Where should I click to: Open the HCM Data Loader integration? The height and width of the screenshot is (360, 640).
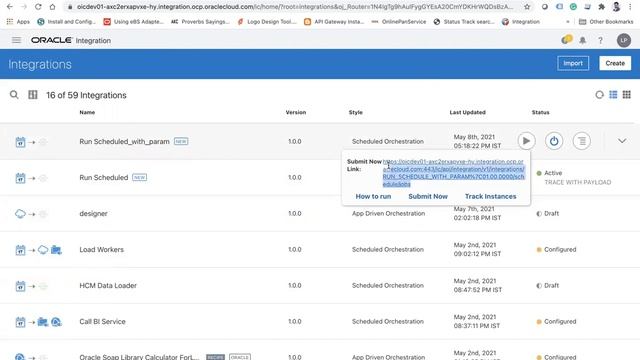108,285
